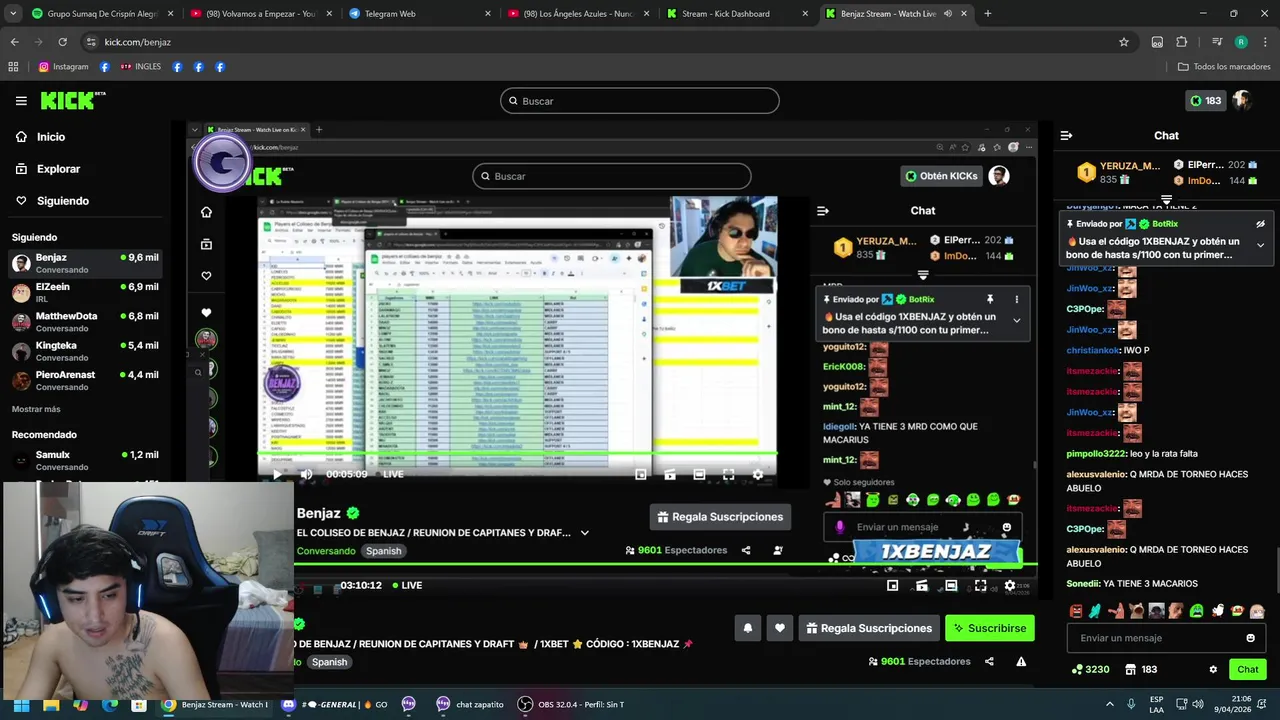The width and height of the screenshot is (1280, 720).
Task: Open the MatthewDota channel in the sidebar
Action: click(85, 322)
